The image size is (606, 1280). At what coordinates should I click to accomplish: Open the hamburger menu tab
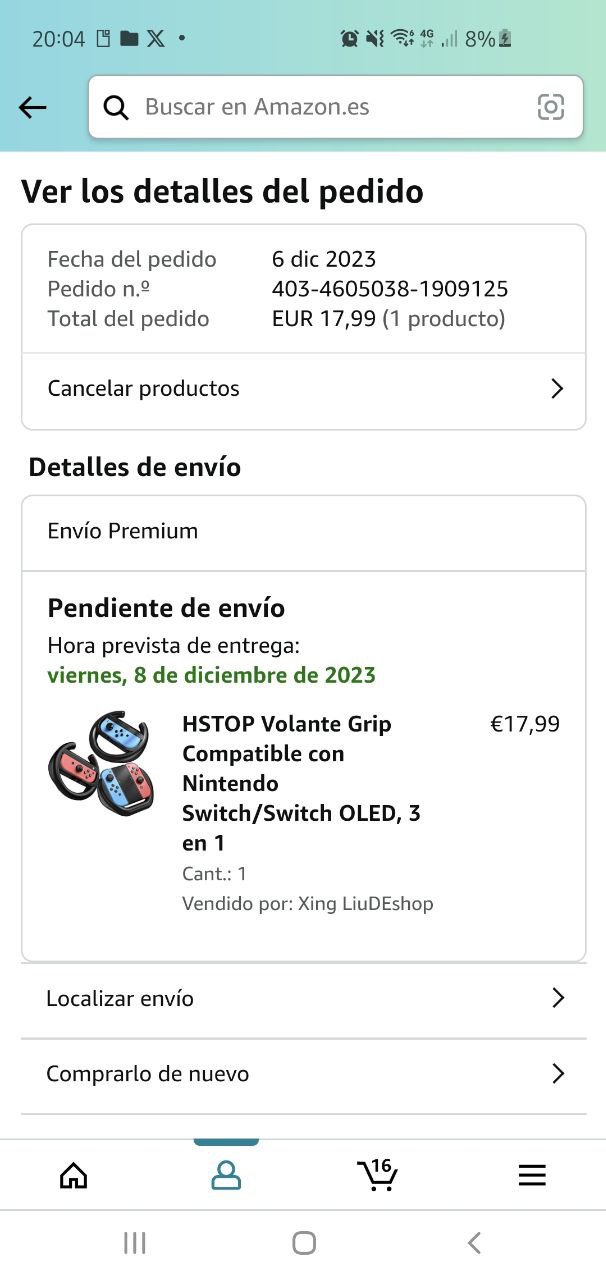tap(532, 1175)
